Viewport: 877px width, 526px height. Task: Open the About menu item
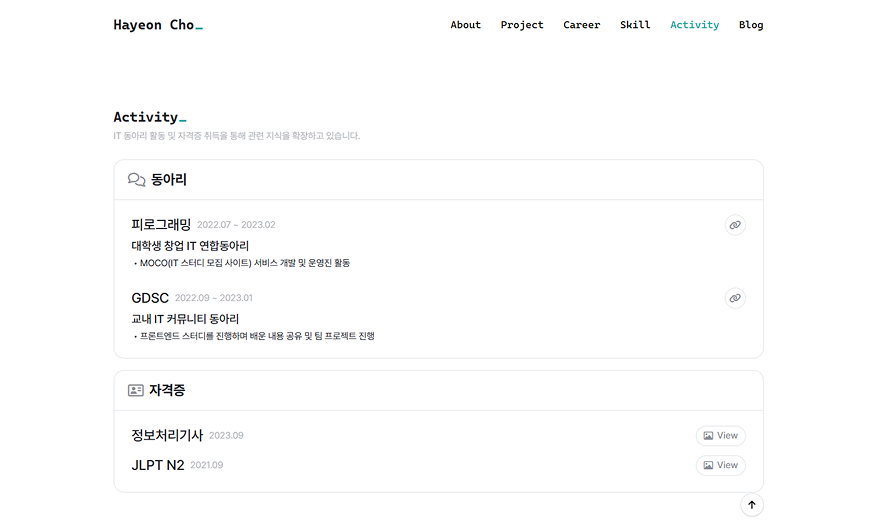click(465, 25)
